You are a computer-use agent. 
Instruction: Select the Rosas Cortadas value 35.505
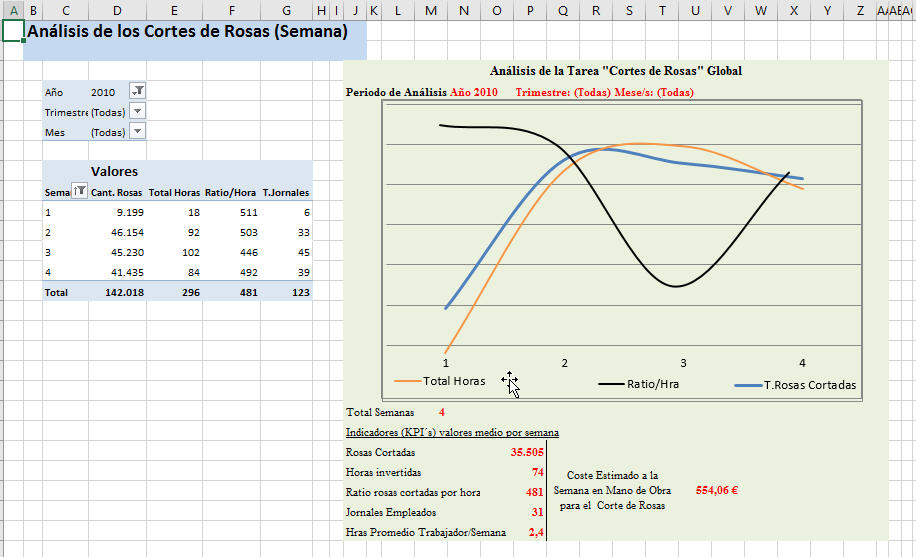coord(526,452)
